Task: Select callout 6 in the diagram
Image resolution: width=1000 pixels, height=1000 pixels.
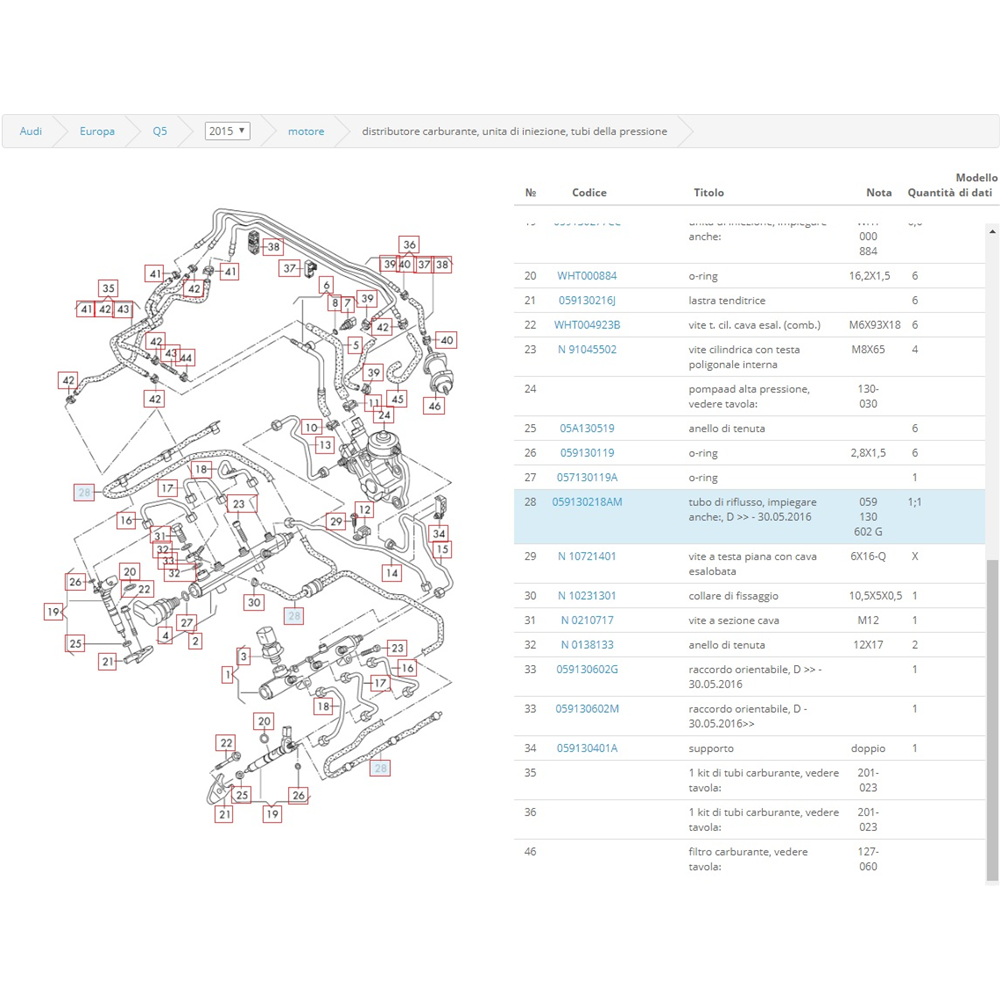Action: (327, 285)
